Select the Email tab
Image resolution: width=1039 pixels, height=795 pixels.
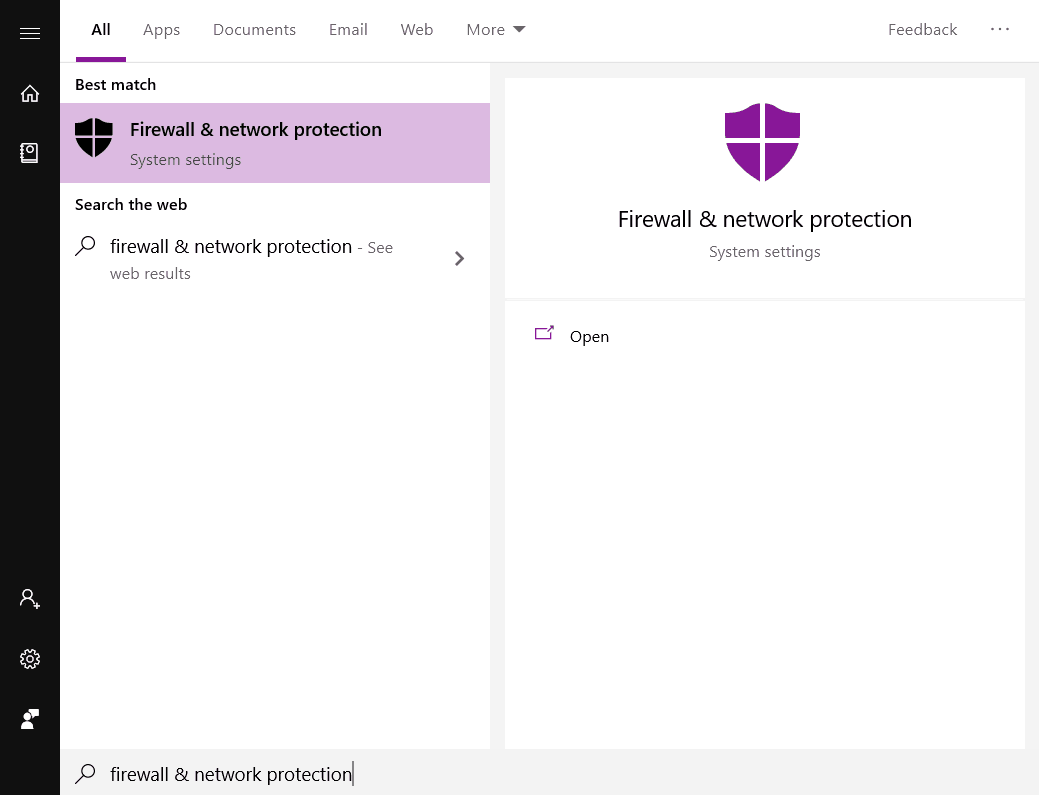348,30
